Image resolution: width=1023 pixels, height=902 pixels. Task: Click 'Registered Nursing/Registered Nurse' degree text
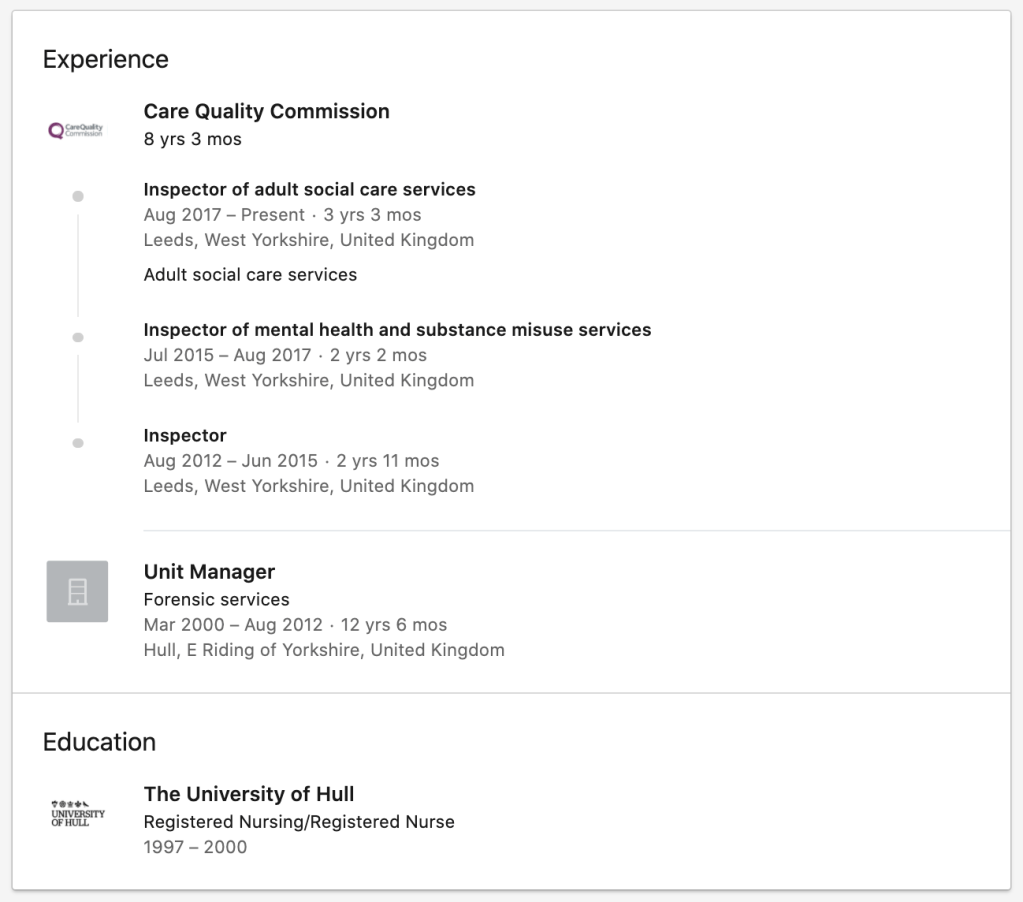pos(299,822)
